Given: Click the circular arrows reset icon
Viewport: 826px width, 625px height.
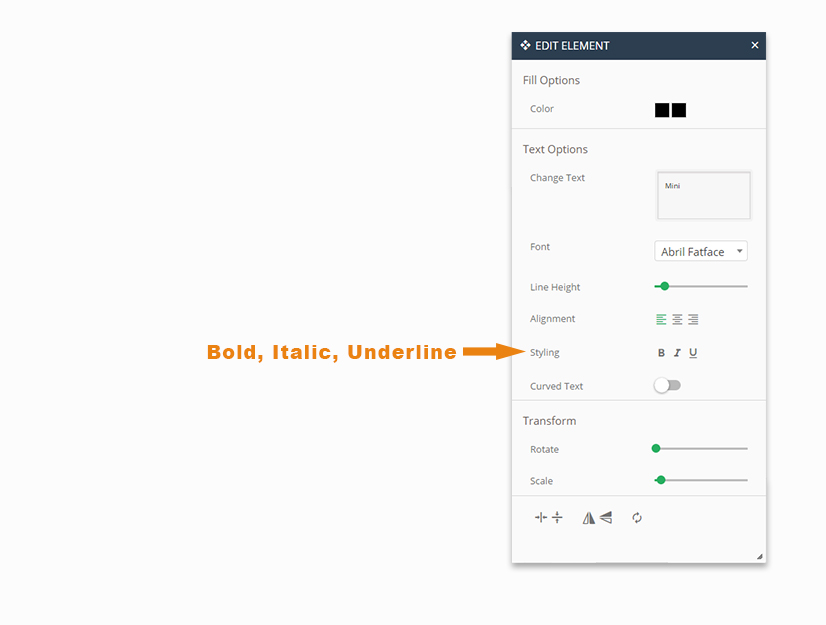Looking at the screenshot, I should (x=637, y=518).
